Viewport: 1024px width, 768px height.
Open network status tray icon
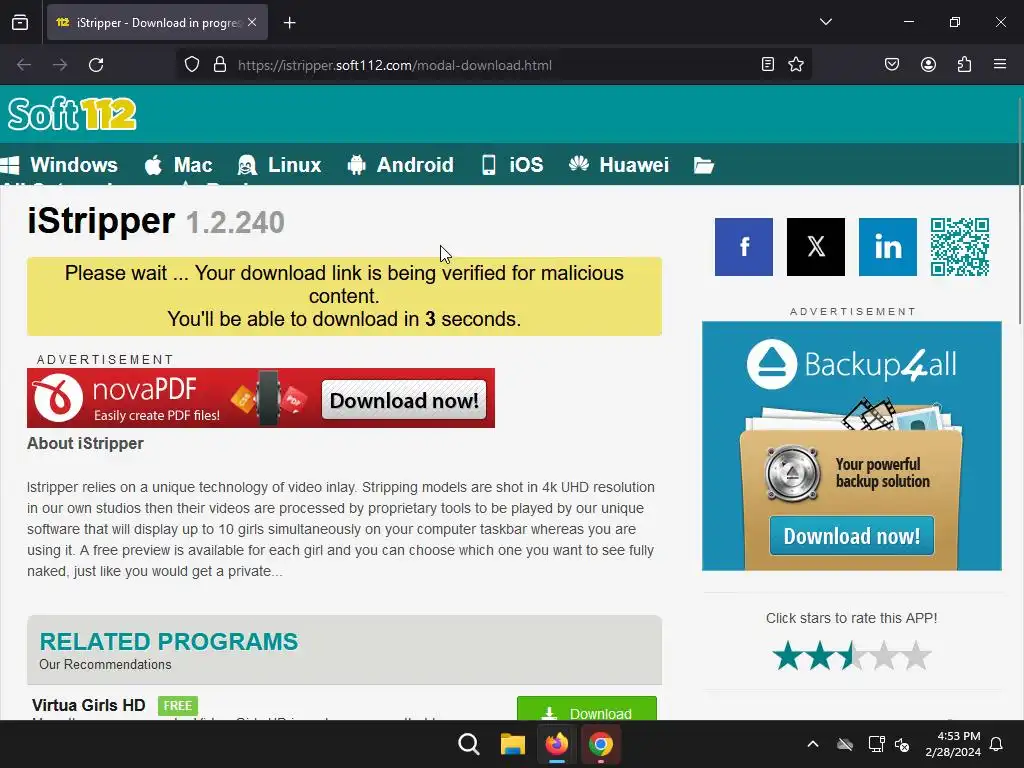(x=876, y=744)
